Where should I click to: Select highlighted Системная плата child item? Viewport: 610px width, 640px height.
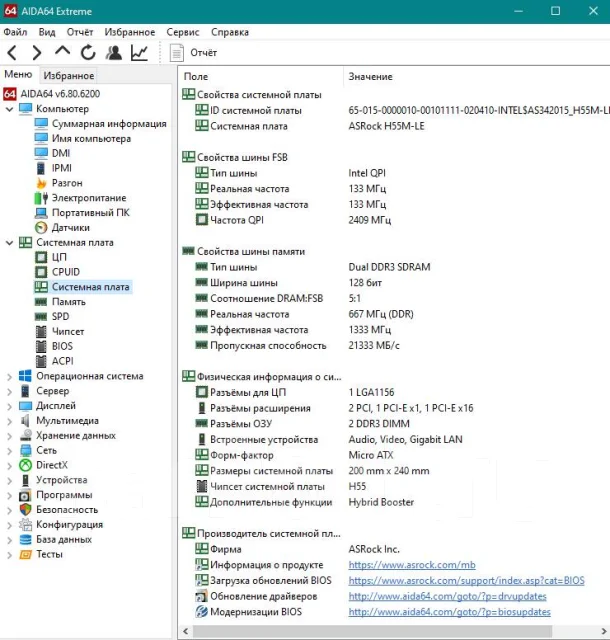point(91,287)
